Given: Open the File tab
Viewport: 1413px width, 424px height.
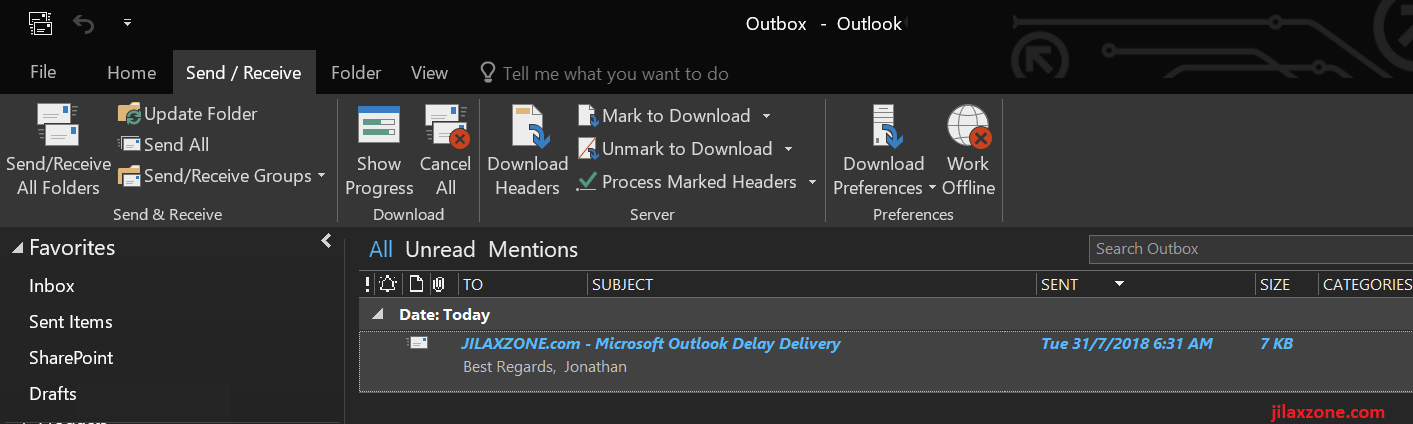Looking at the screenshot, I should [x=43, y=72].
